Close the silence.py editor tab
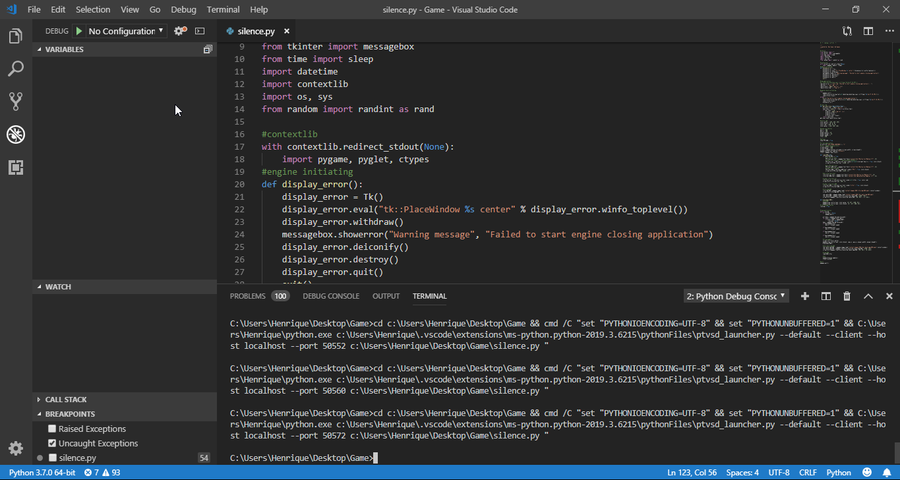The image size is (900, 480). [x=287, y=31]
